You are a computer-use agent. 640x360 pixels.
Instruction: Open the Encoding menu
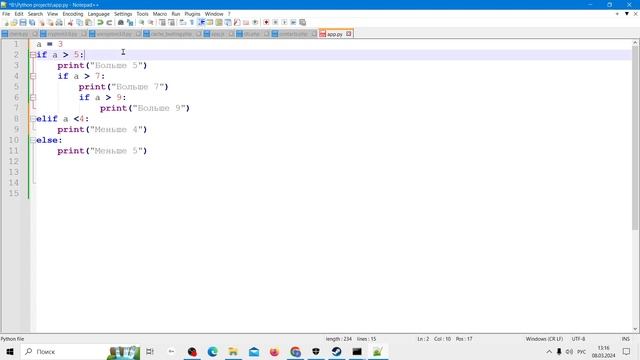coord(73,14)
